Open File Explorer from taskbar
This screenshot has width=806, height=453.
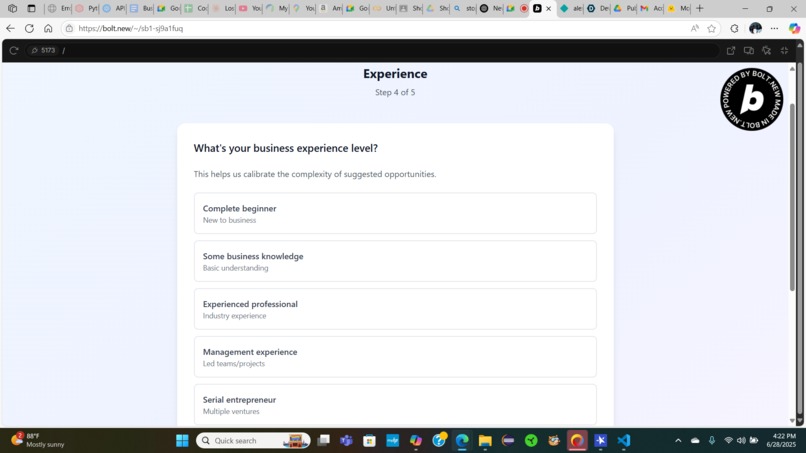pos(485,441)
